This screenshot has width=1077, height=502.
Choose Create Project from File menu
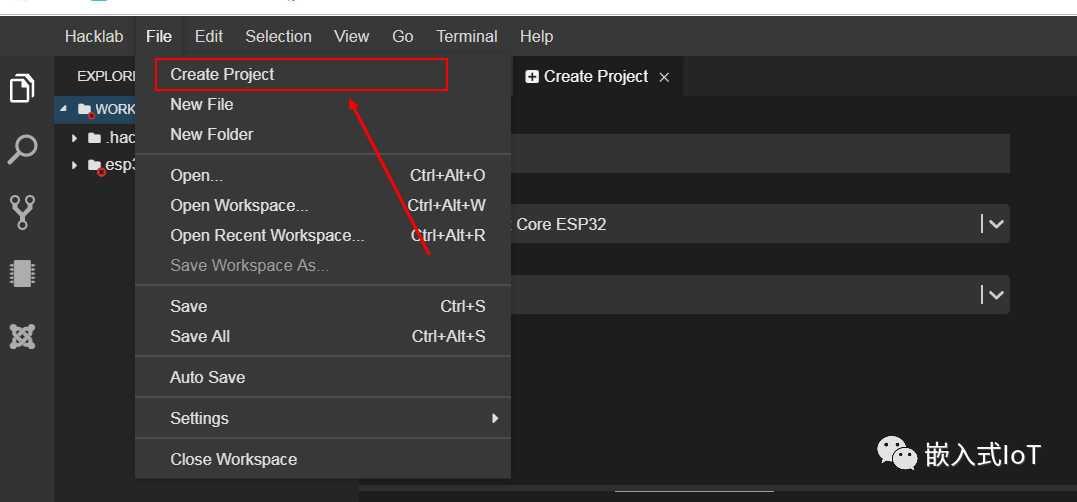point(222,74)
